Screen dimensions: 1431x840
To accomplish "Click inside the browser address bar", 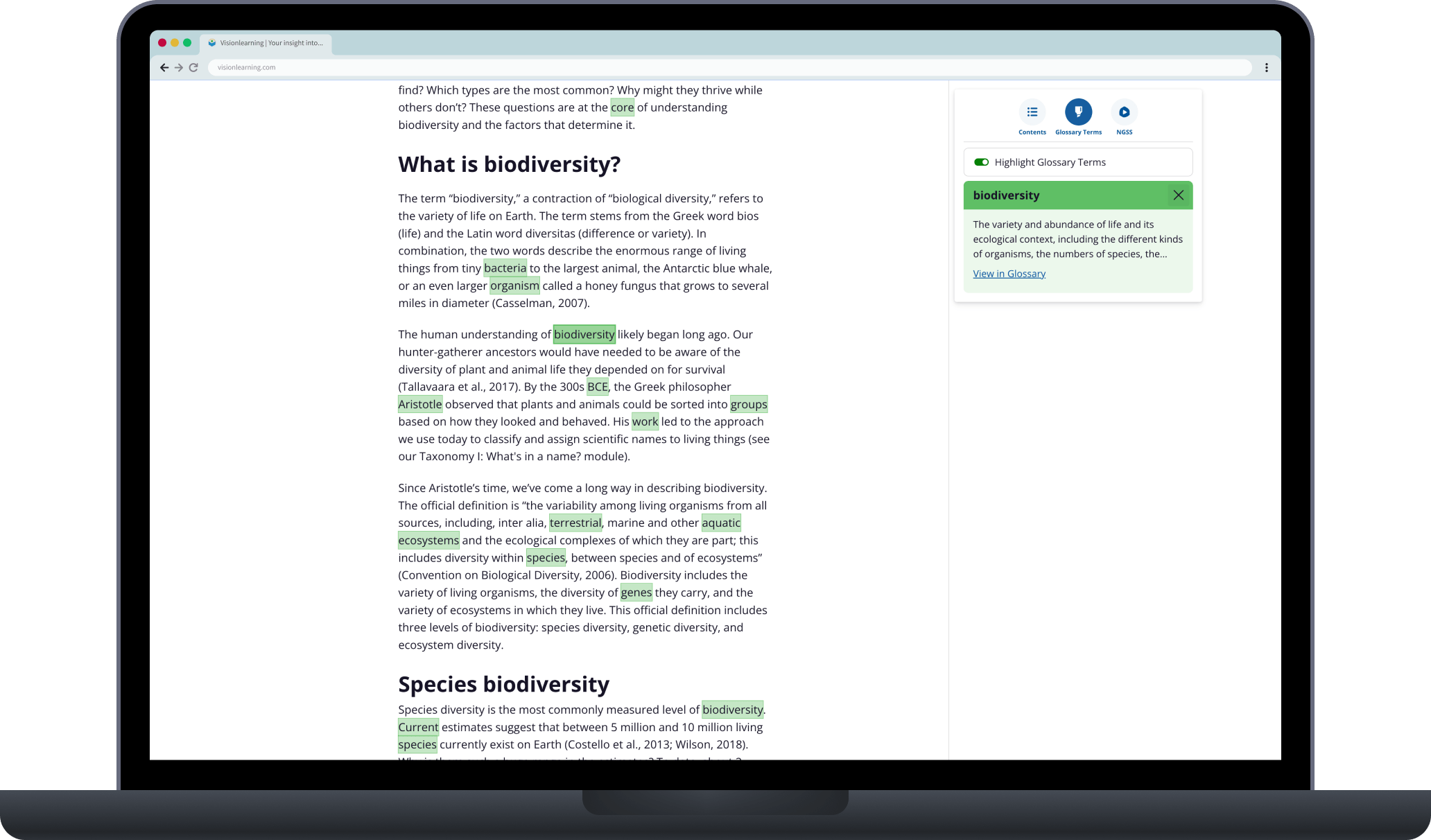I will [716, 67].
